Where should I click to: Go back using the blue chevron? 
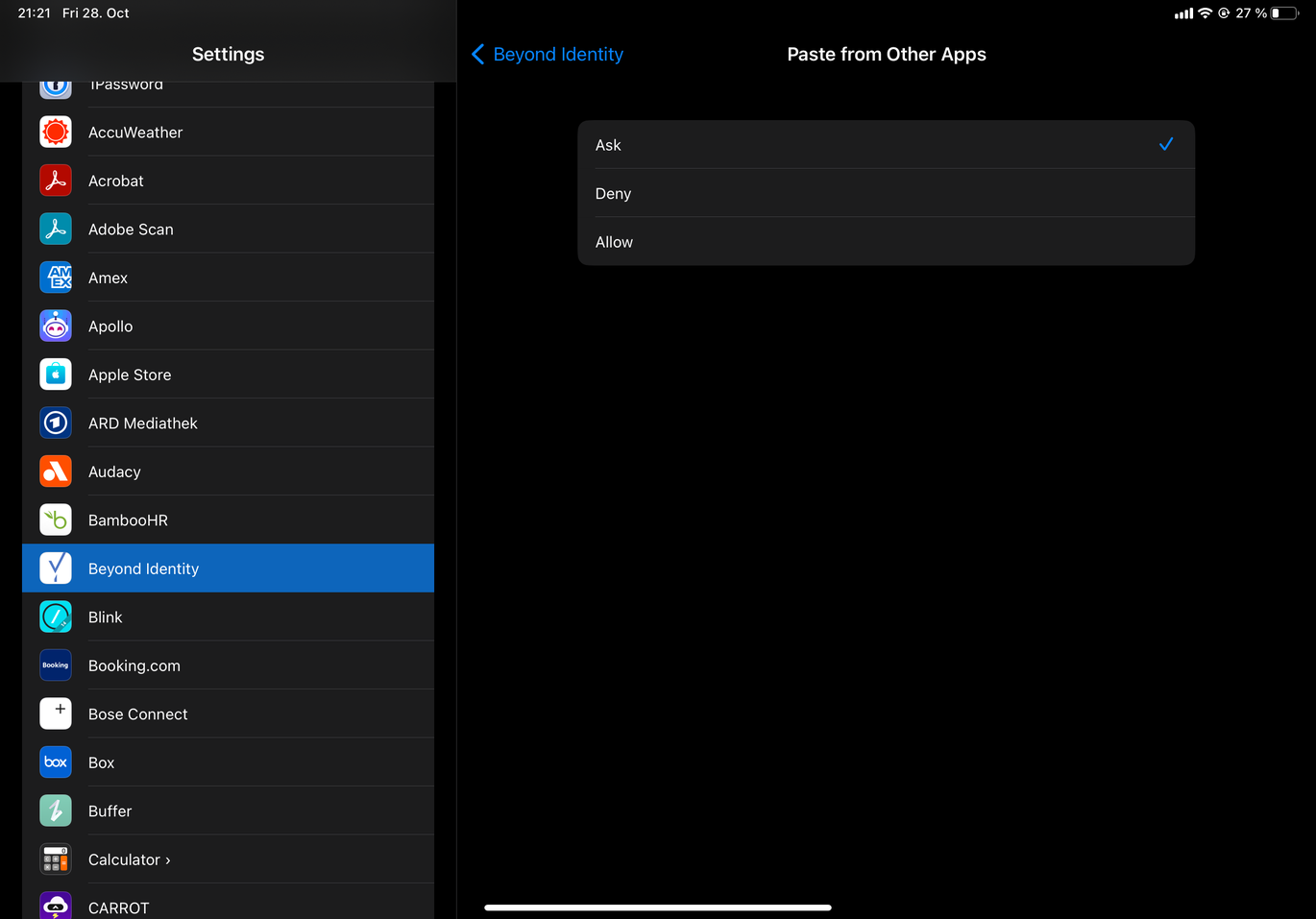pos(477,55)
